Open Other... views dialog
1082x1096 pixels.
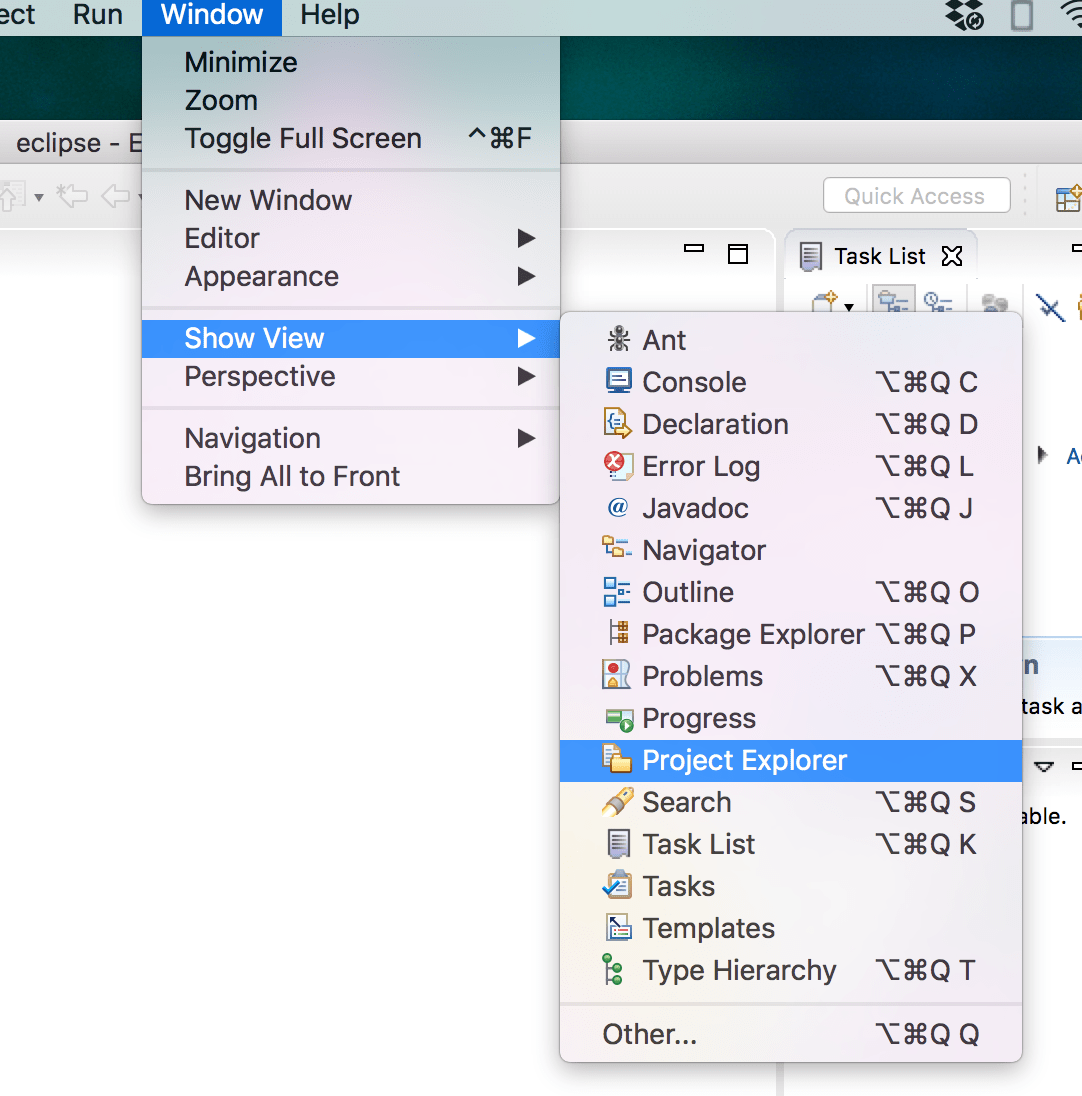tap(791, 1034)
